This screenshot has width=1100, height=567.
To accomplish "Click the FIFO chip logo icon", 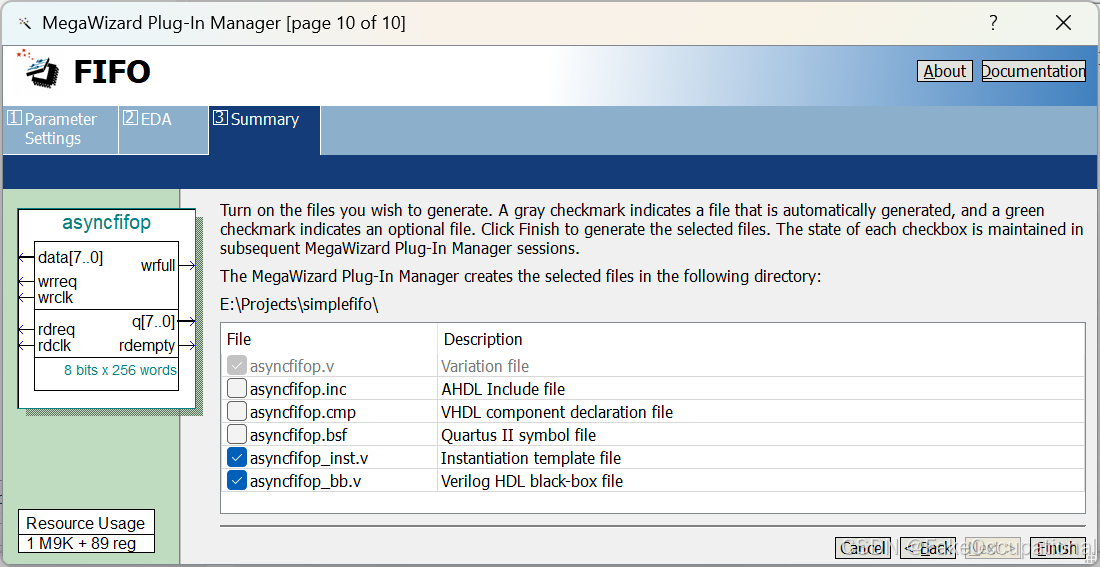I will (37, 70).
